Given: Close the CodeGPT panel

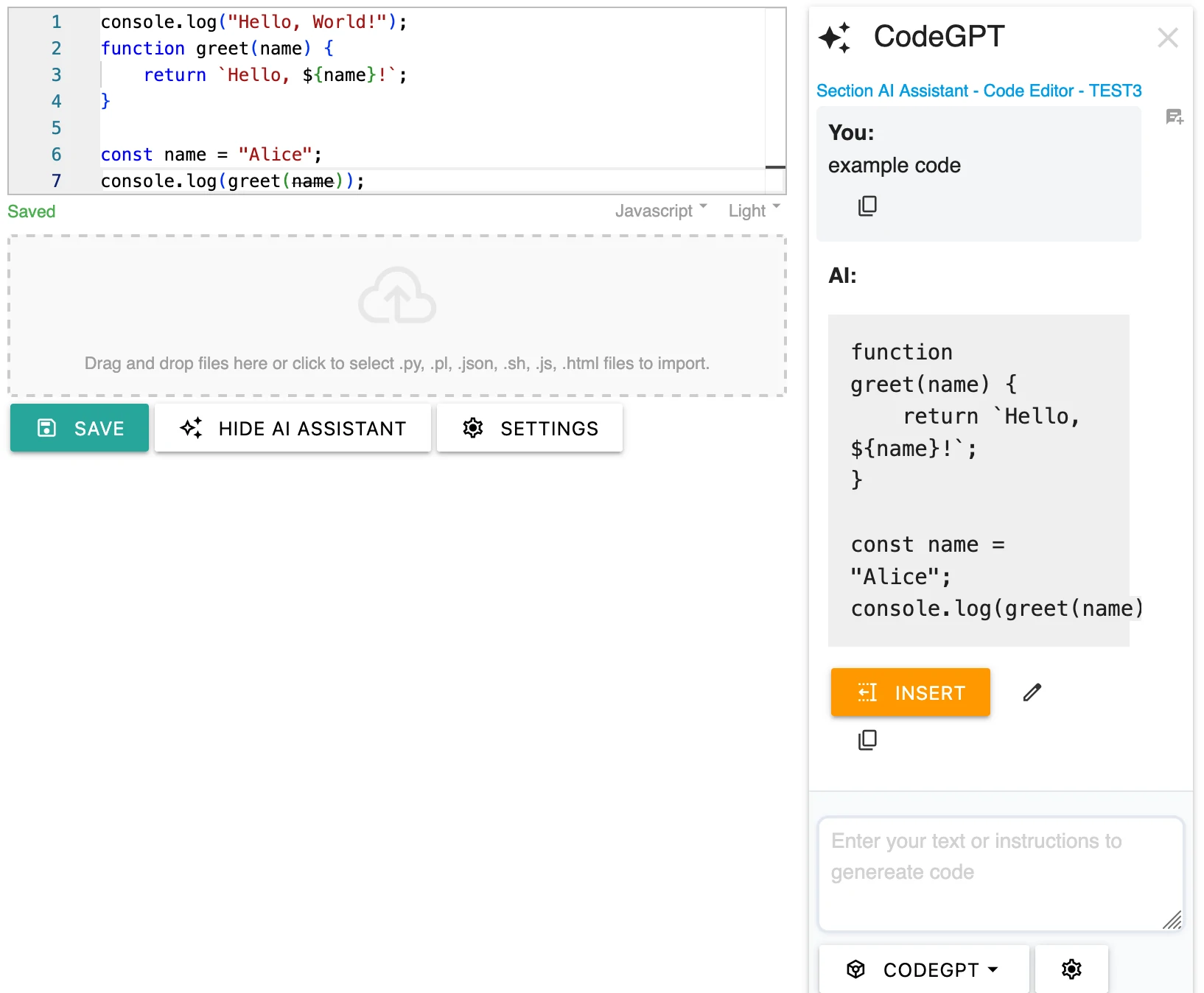Looking at the screenshot, I should [x=1168, y=38].
